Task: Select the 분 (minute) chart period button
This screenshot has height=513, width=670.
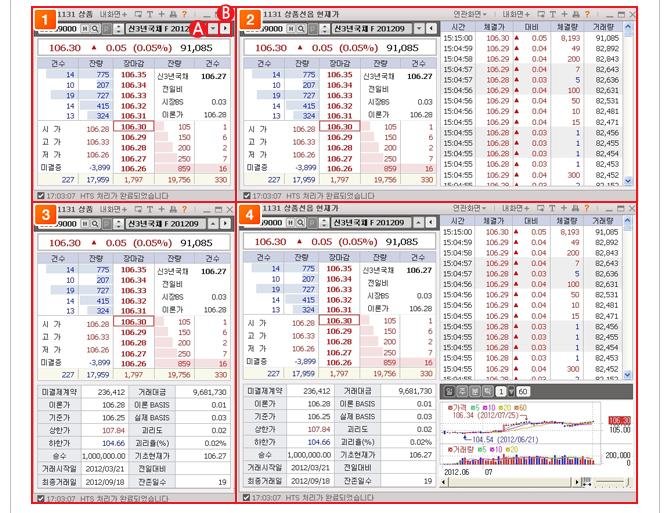Action: (x=475, y=391)
